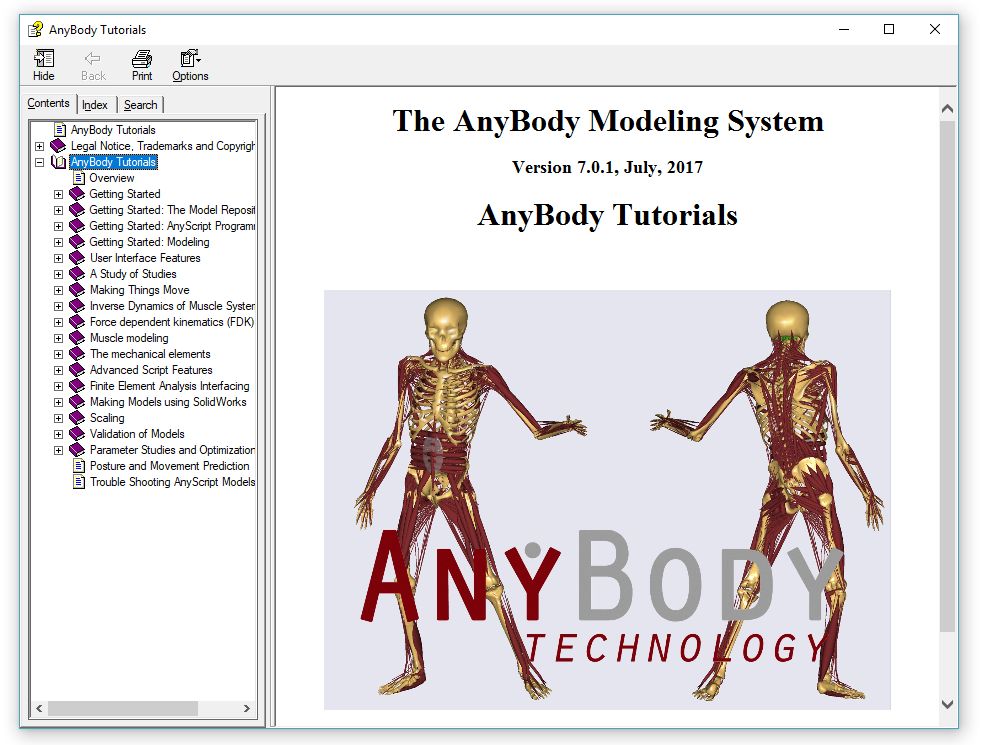
Task: Expand the Legal Notice, Trademarks node
Action: point(39,146)
